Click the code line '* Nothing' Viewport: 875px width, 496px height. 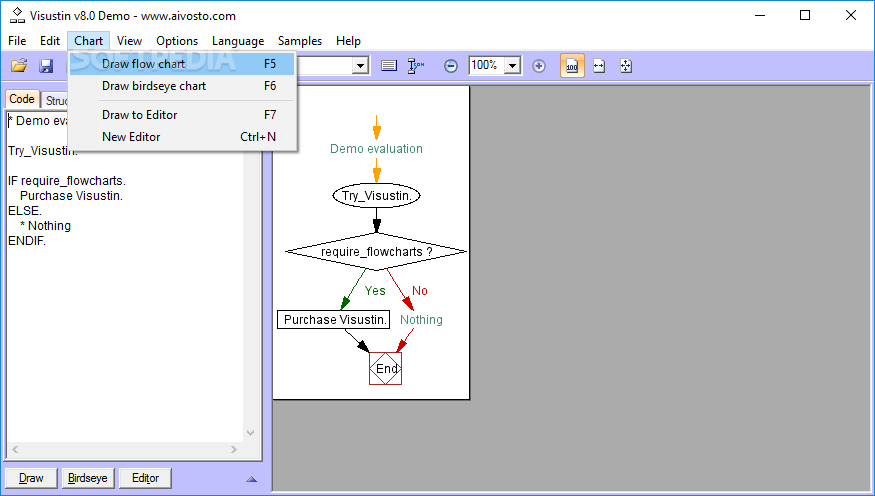pos(45,226)
